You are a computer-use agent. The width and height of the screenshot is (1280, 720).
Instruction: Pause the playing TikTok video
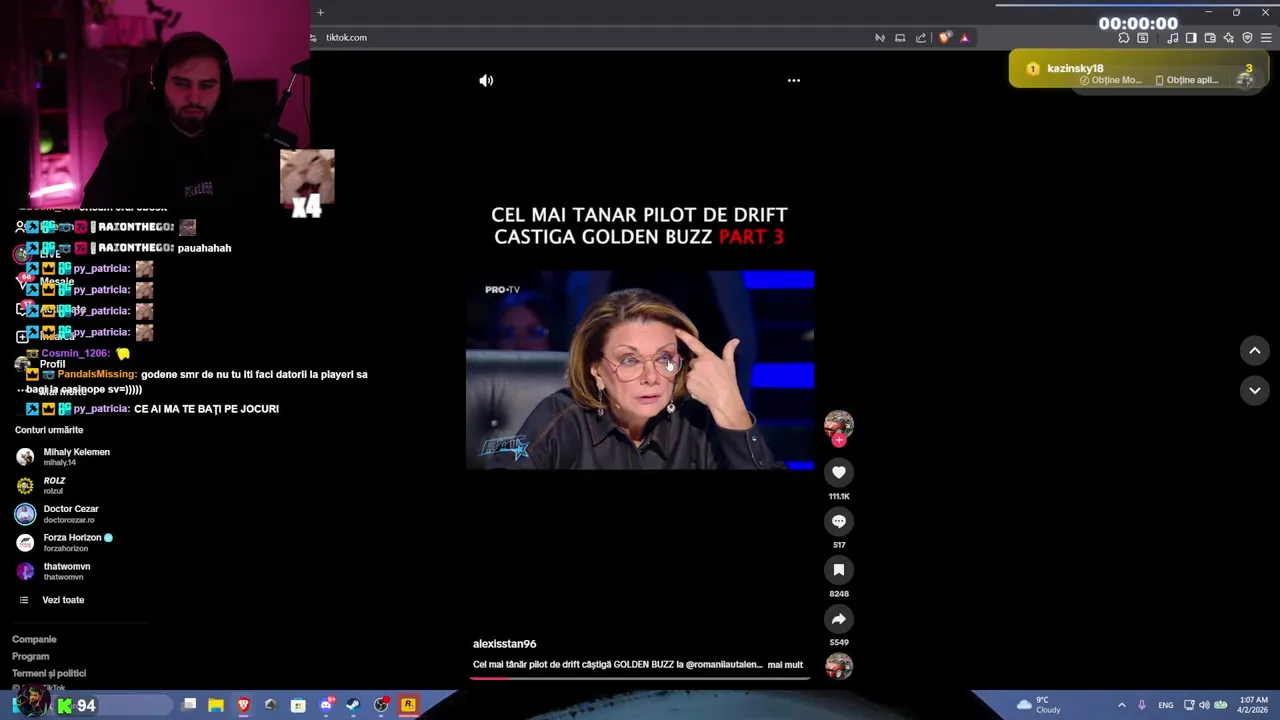(x=640, y=369)
